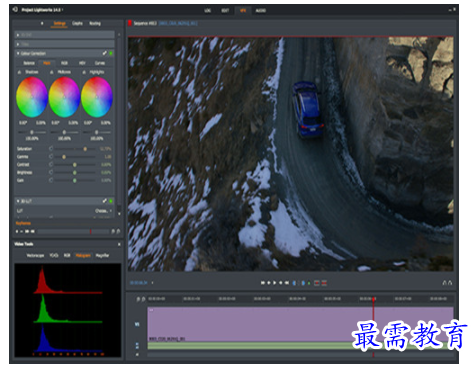This screenshot has height=367, width=476.
Task: Switch to the Vectorscope tab
Action: (35, 256)
